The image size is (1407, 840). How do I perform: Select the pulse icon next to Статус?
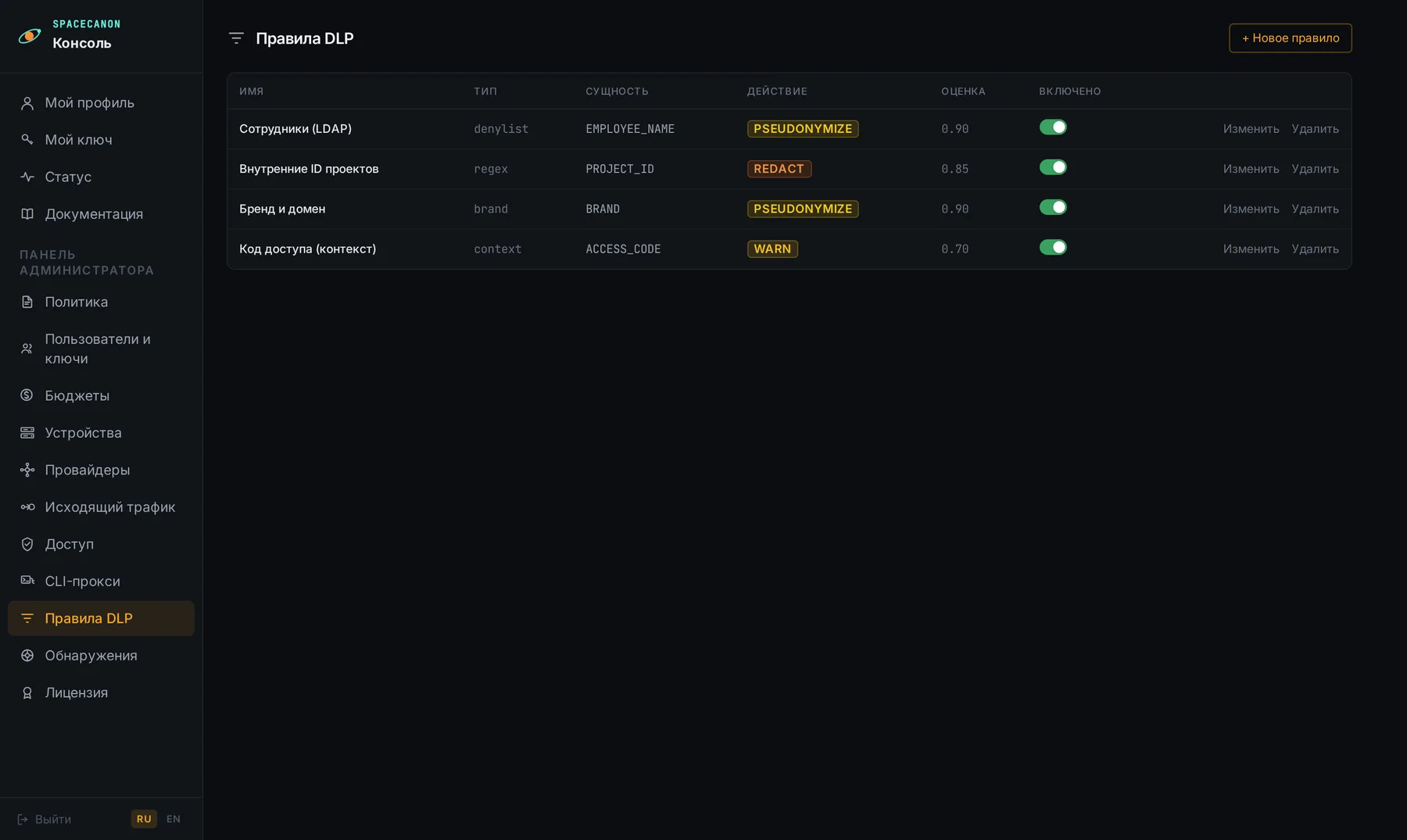coord(27,177)
